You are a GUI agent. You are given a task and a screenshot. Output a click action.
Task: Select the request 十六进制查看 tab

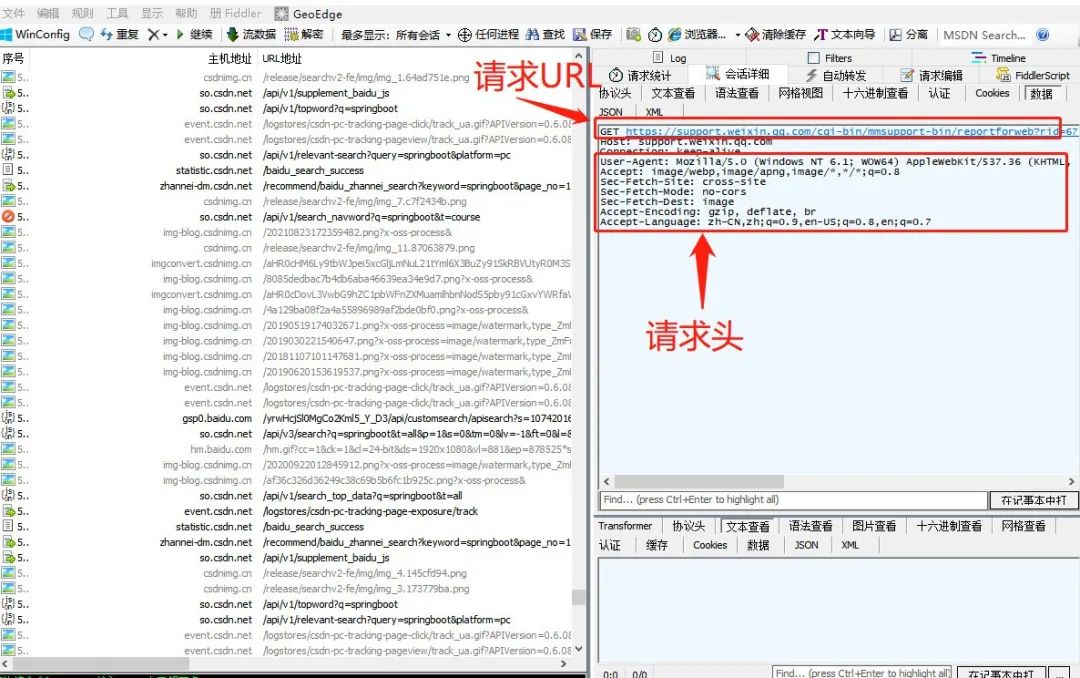[x=875, y=93]
